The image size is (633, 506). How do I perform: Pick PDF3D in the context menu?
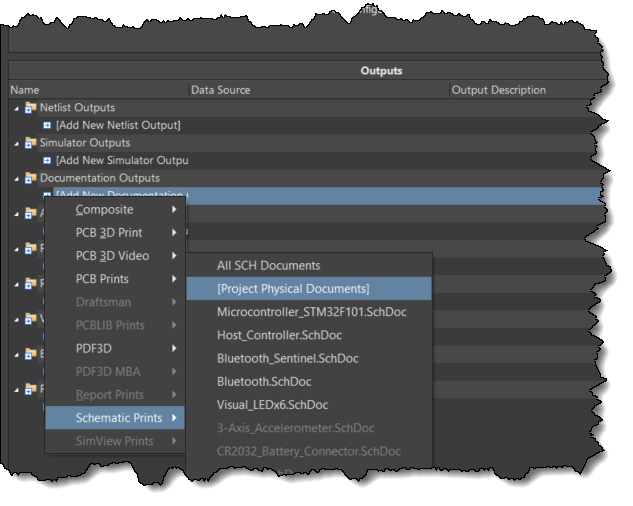point(94,348)
